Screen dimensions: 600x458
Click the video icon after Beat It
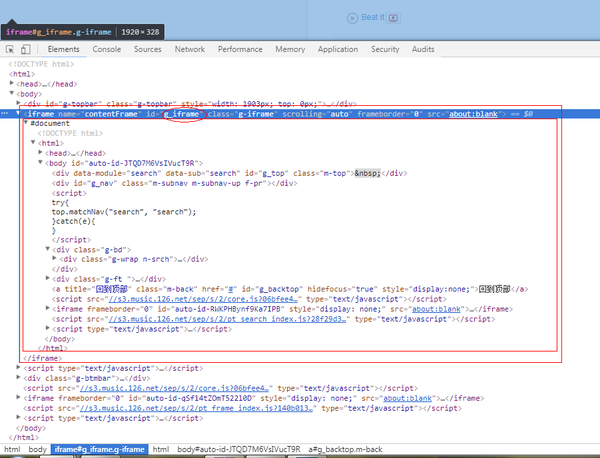[x=393, y=18]
